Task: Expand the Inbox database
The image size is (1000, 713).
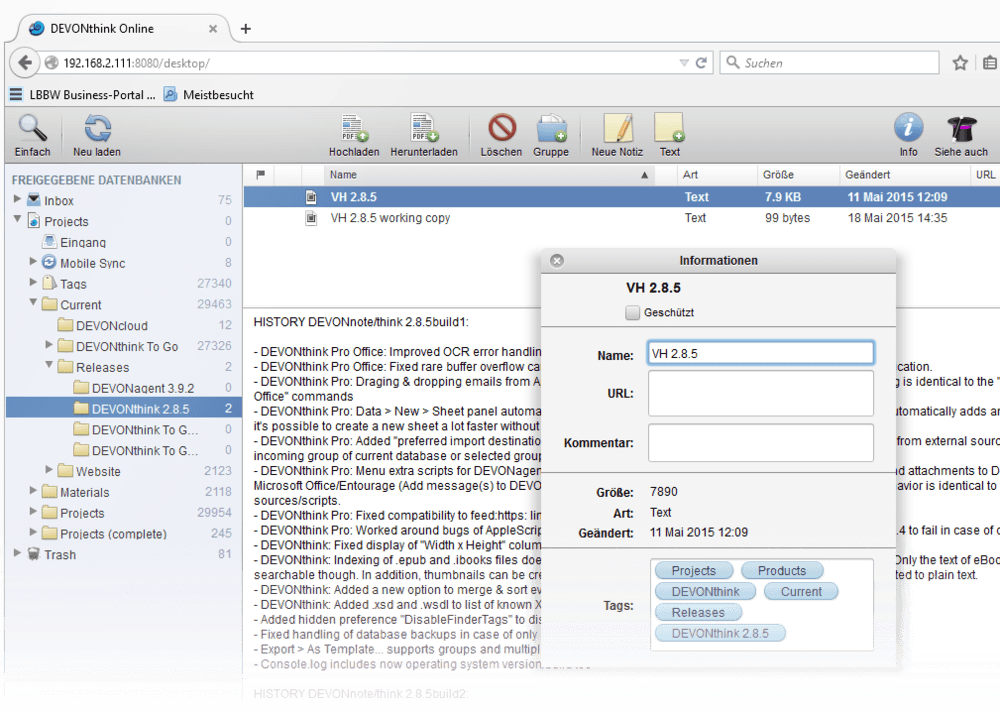Action: point(17,199)
